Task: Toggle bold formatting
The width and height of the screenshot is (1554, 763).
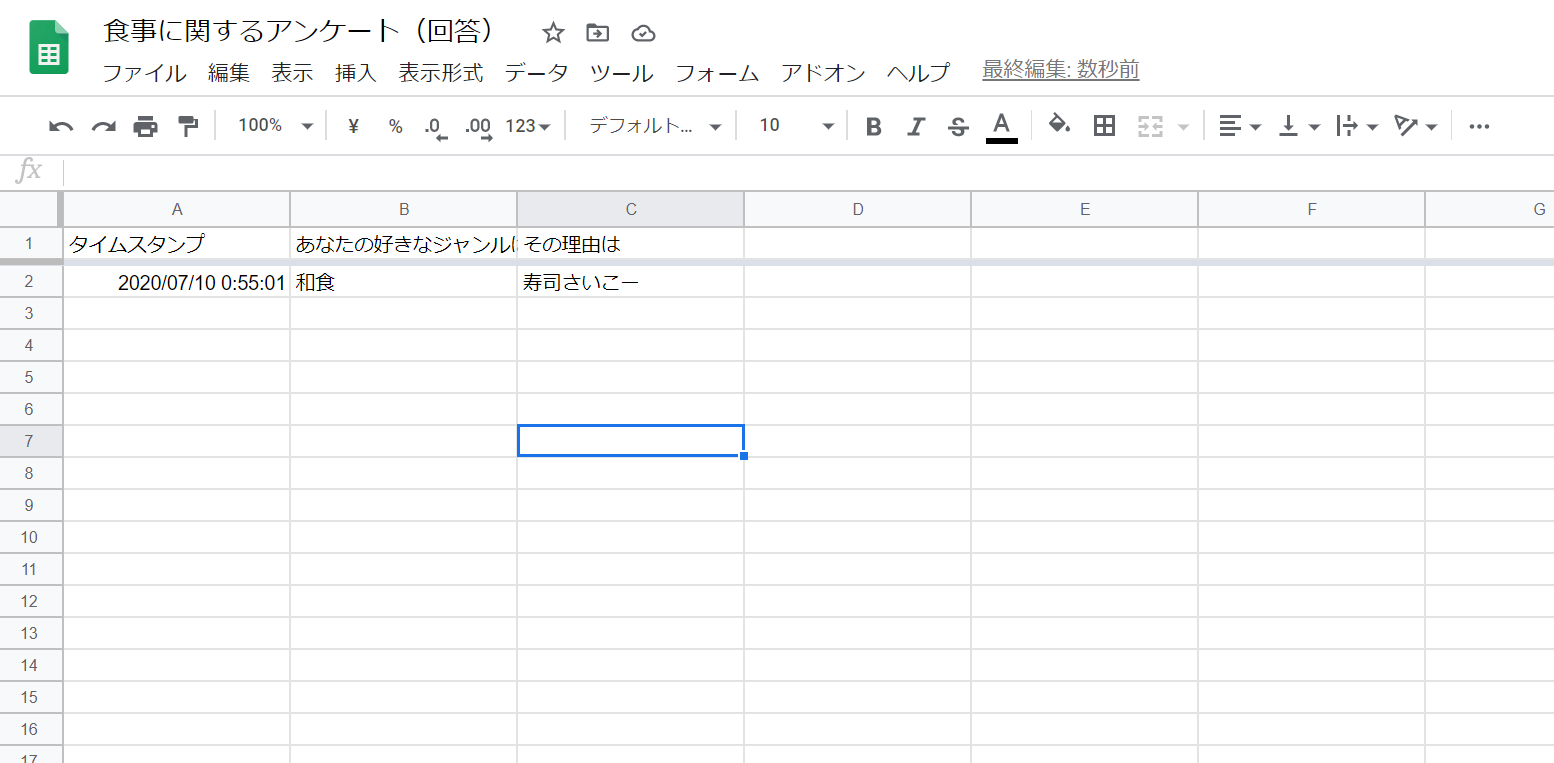Action: coord(873,126)
